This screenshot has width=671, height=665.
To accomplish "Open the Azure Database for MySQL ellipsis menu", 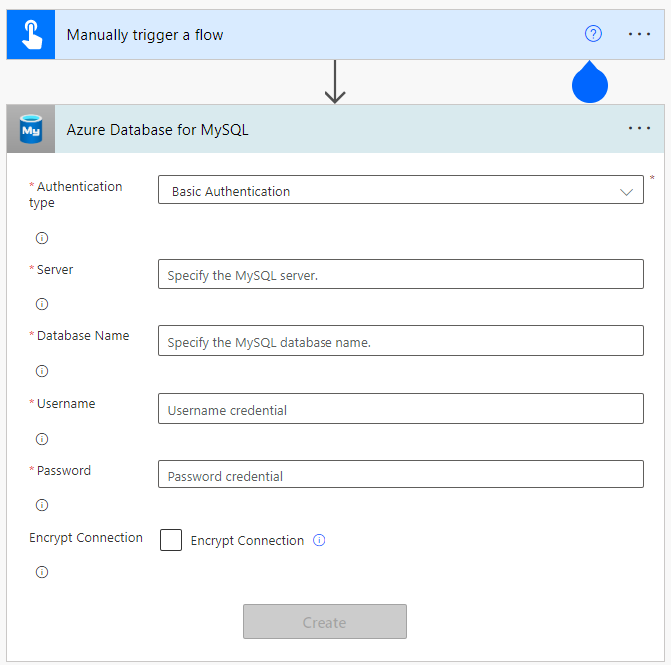I will pos(639,128).
